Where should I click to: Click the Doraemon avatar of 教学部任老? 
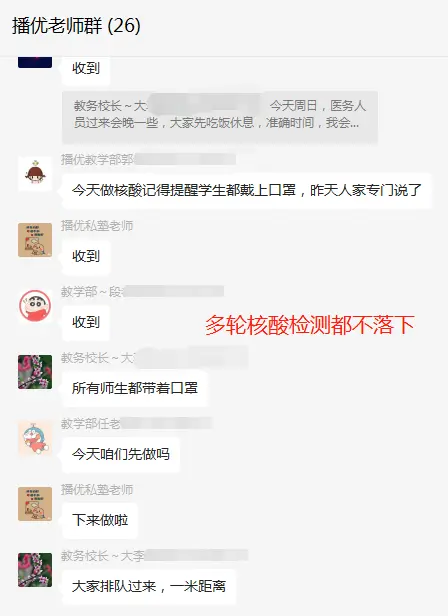pyautogui.click(x=35, y=438)
